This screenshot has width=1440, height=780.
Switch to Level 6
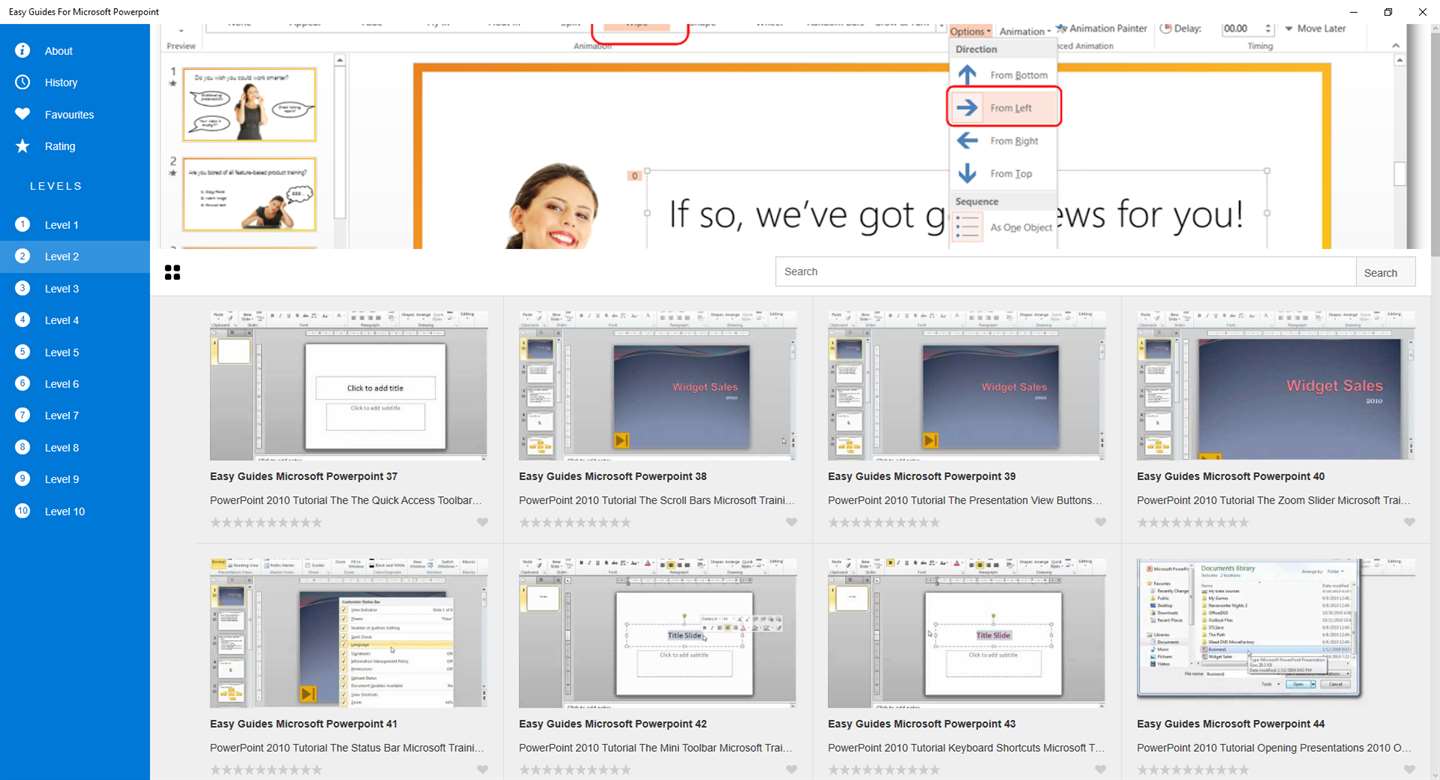point(75,384)
